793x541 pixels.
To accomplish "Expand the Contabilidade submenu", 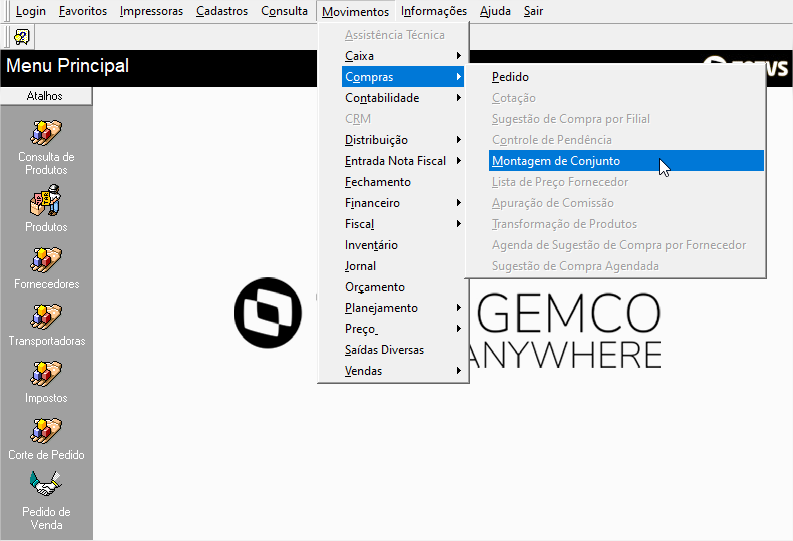I will [403, 98].
